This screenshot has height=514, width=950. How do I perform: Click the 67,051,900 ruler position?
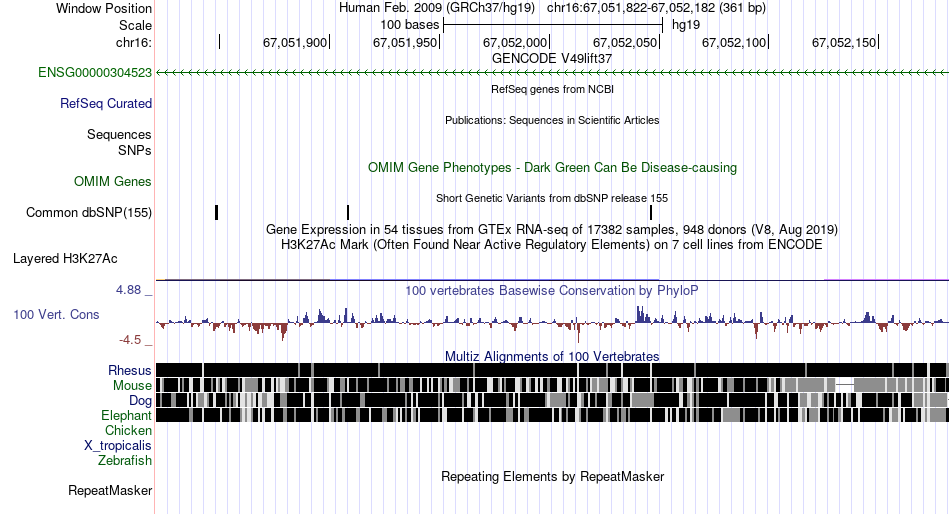tap(295, 42)
